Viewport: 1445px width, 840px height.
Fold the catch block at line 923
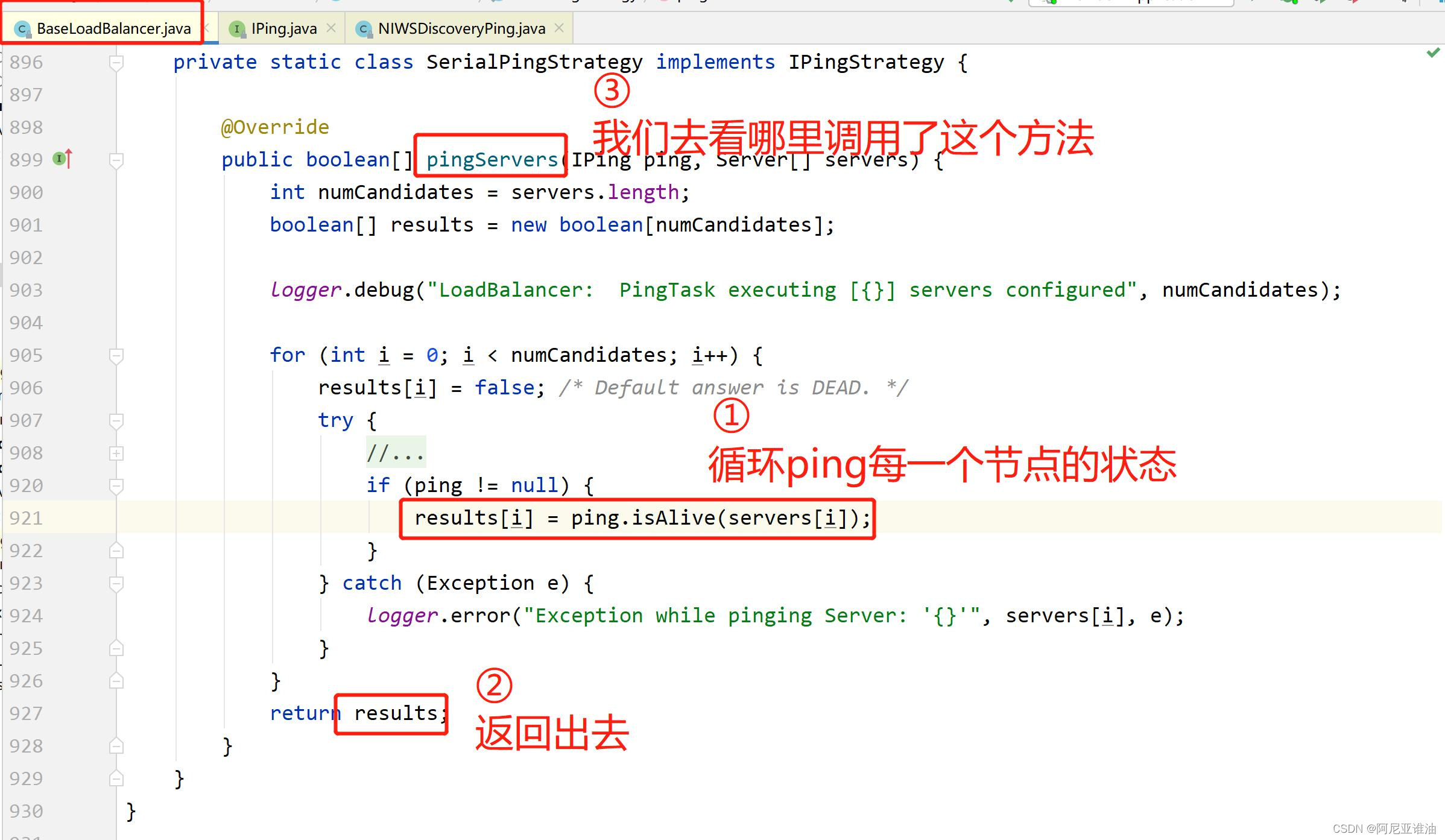tap(116, 583)
